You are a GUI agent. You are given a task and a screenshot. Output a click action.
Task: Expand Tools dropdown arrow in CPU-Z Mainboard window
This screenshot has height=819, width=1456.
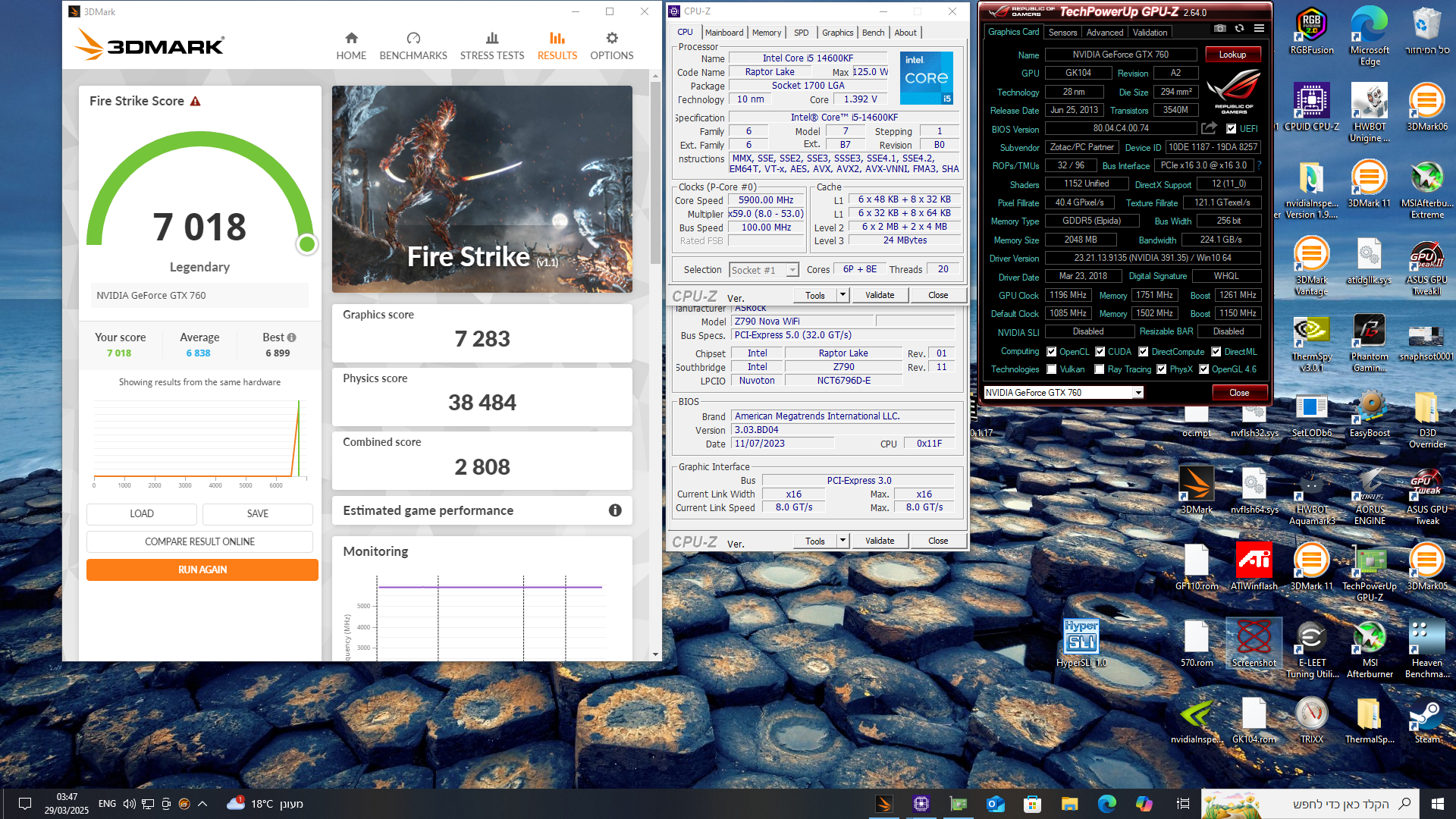coord(843,541)
